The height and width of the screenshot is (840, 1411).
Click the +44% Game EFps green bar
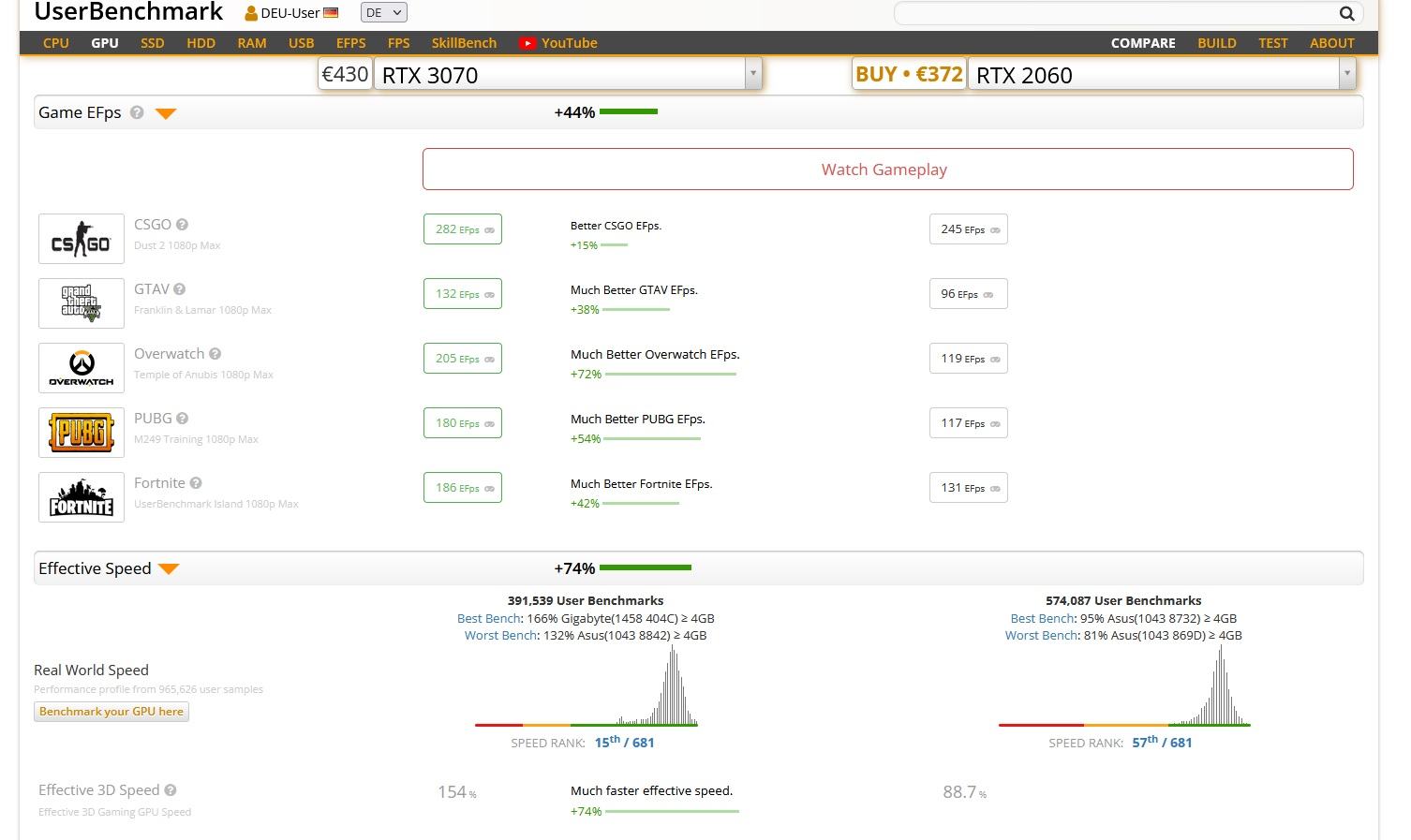[x=629, y=111]
